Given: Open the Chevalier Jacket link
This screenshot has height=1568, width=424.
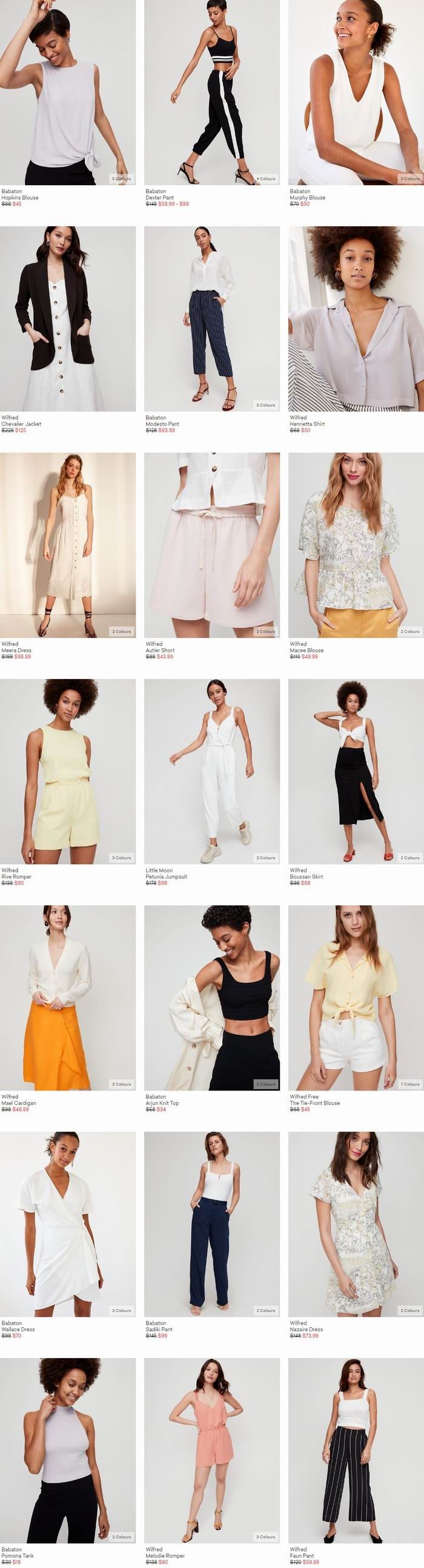Looking at the screenshot, I should (21, 424).
